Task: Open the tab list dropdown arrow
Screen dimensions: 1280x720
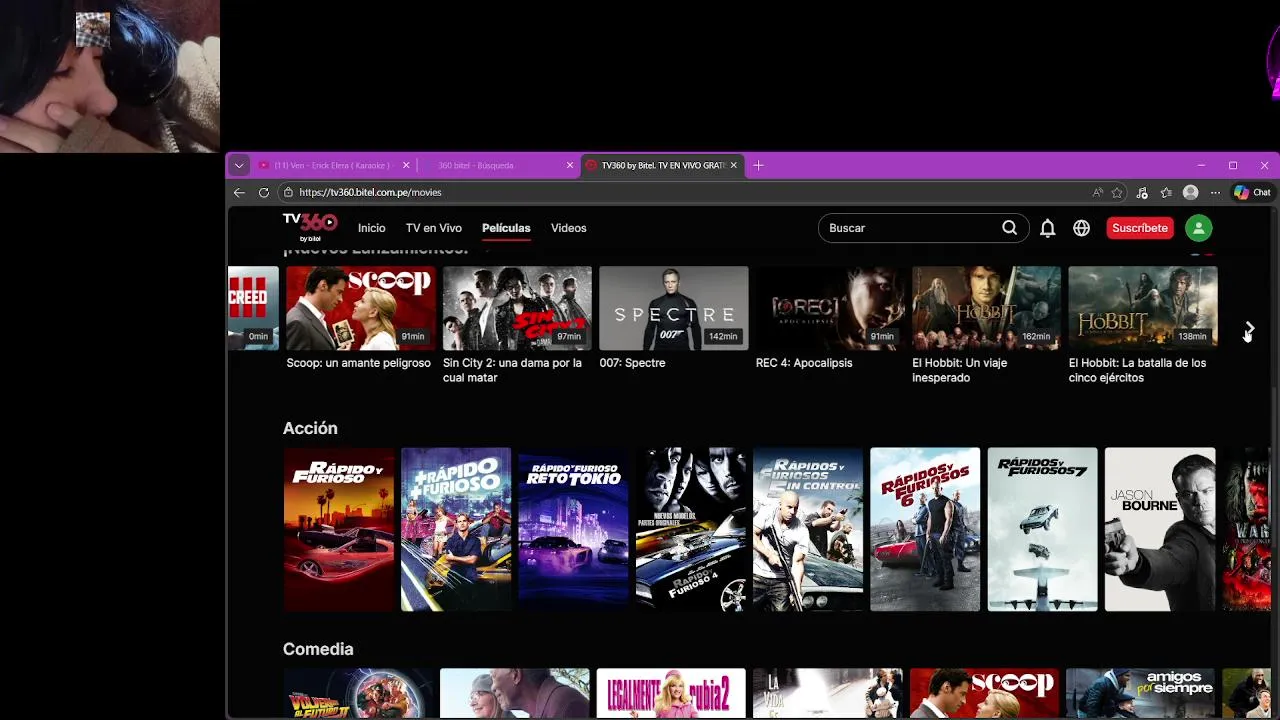Action: point(239,165)
